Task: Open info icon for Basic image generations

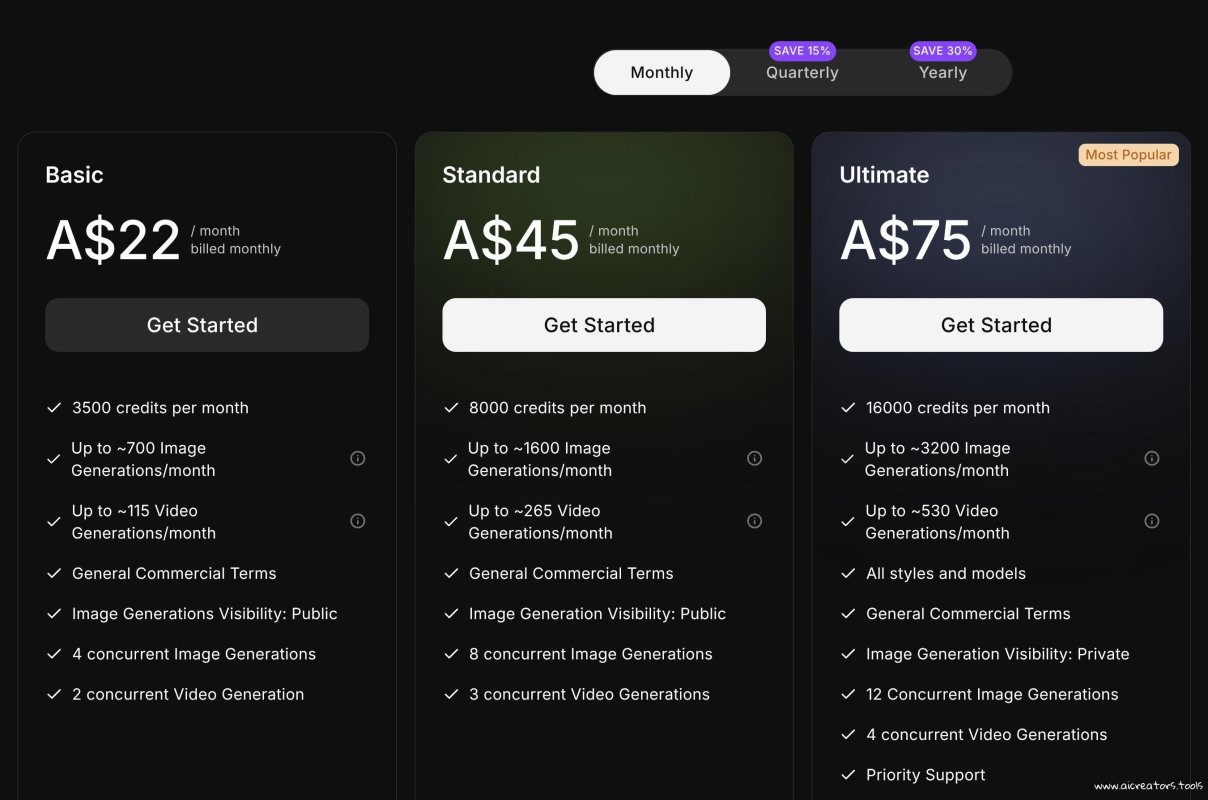Action: 357,459
